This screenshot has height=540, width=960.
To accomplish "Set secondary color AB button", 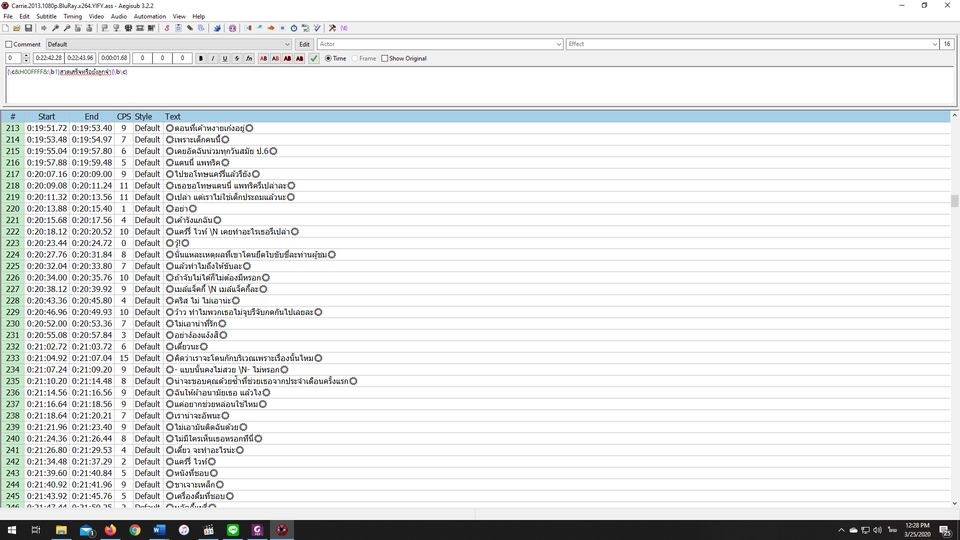I will tap(276, 58).
